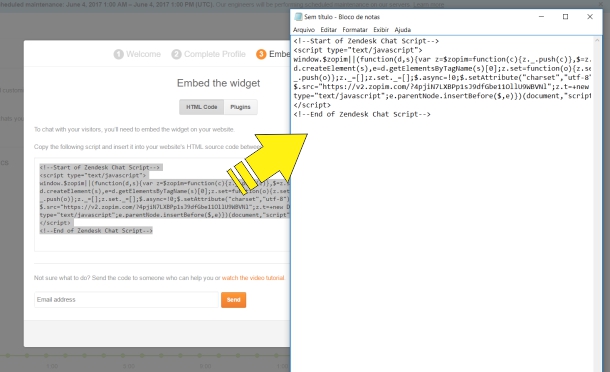Open the watch the video tutorial link

click(253, 278)
